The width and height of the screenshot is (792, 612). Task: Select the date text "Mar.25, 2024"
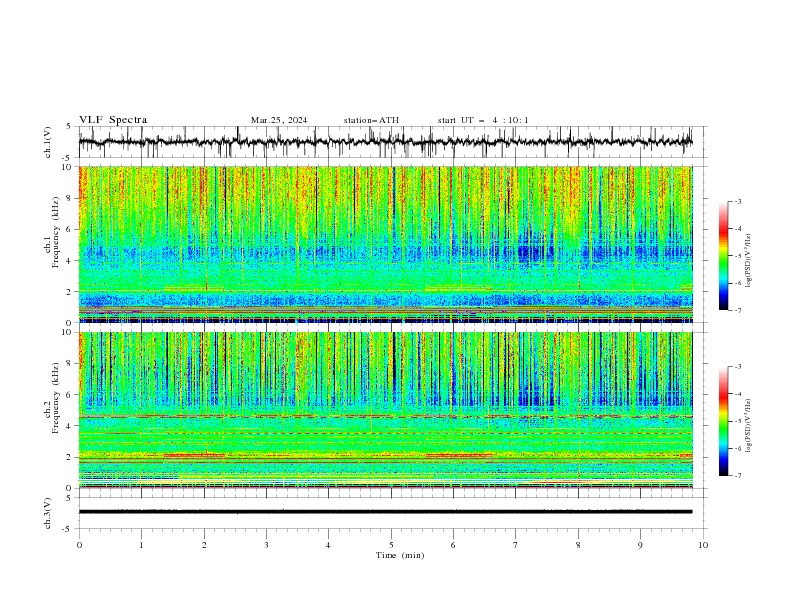pyautogui.click(x=279, y=120)
